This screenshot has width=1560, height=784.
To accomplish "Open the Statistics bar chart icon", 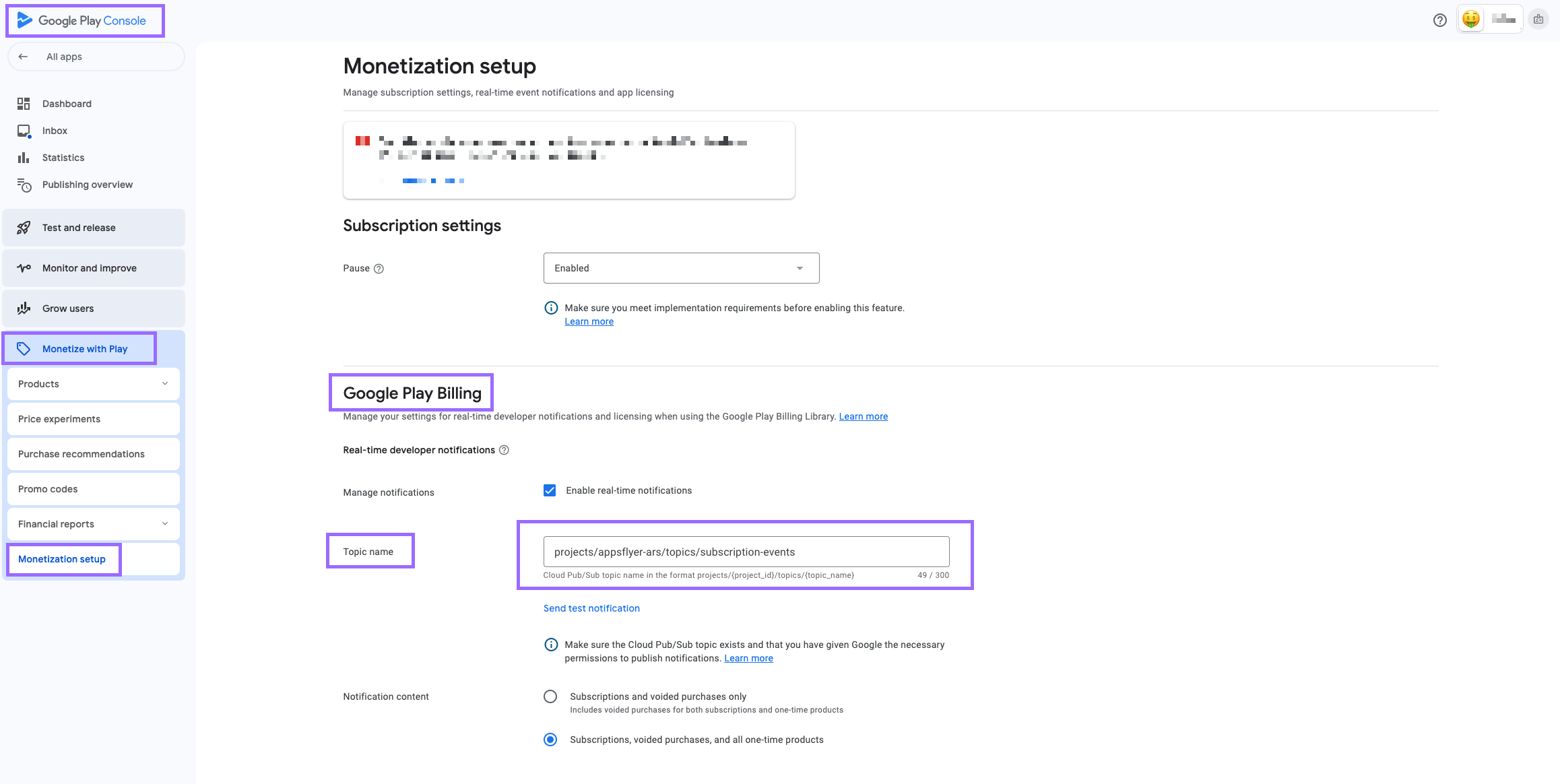I will tap(24, 158).
